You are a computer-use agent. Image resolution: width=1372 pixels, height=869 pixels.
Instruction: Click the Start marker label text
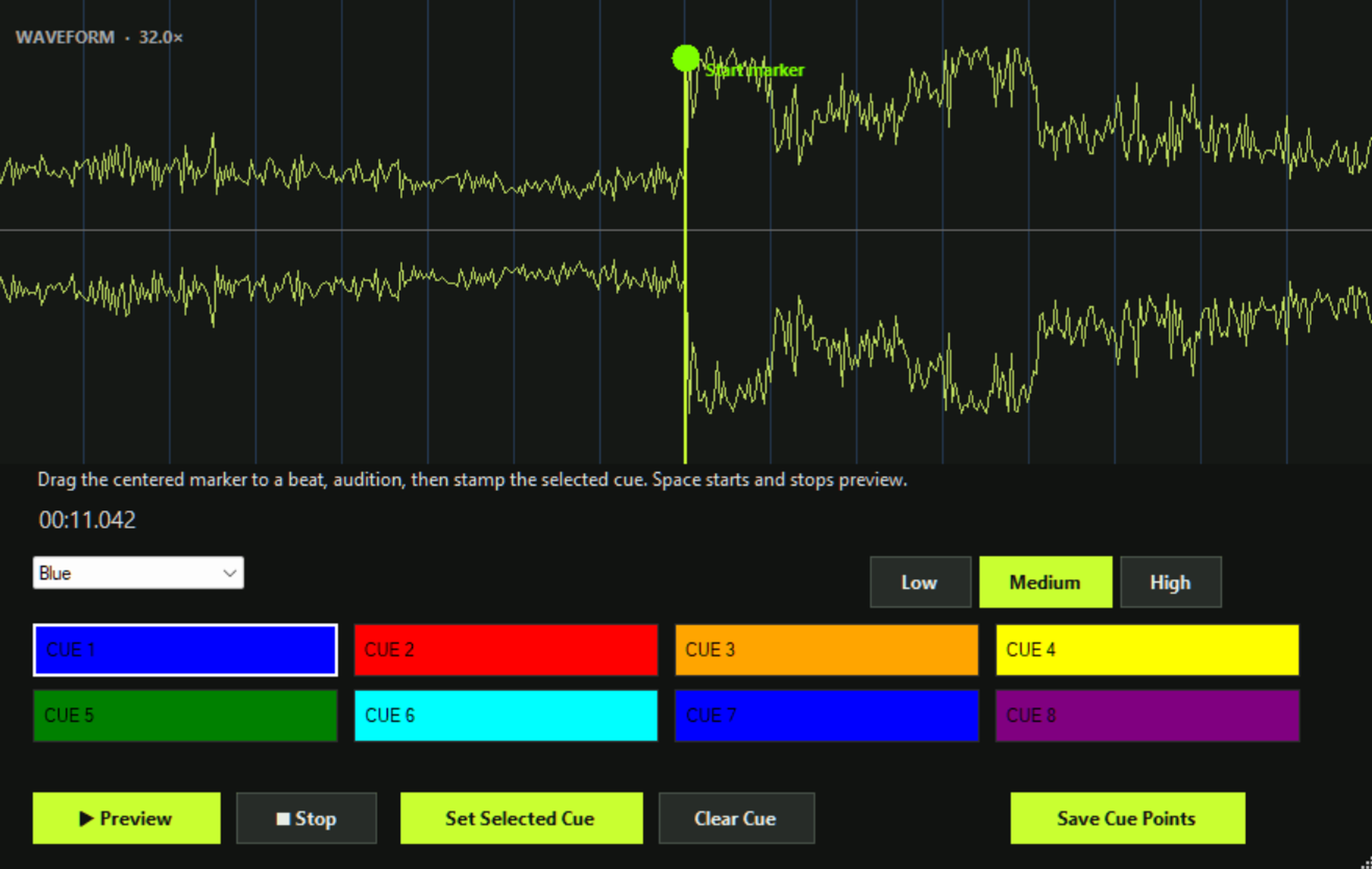755,70
